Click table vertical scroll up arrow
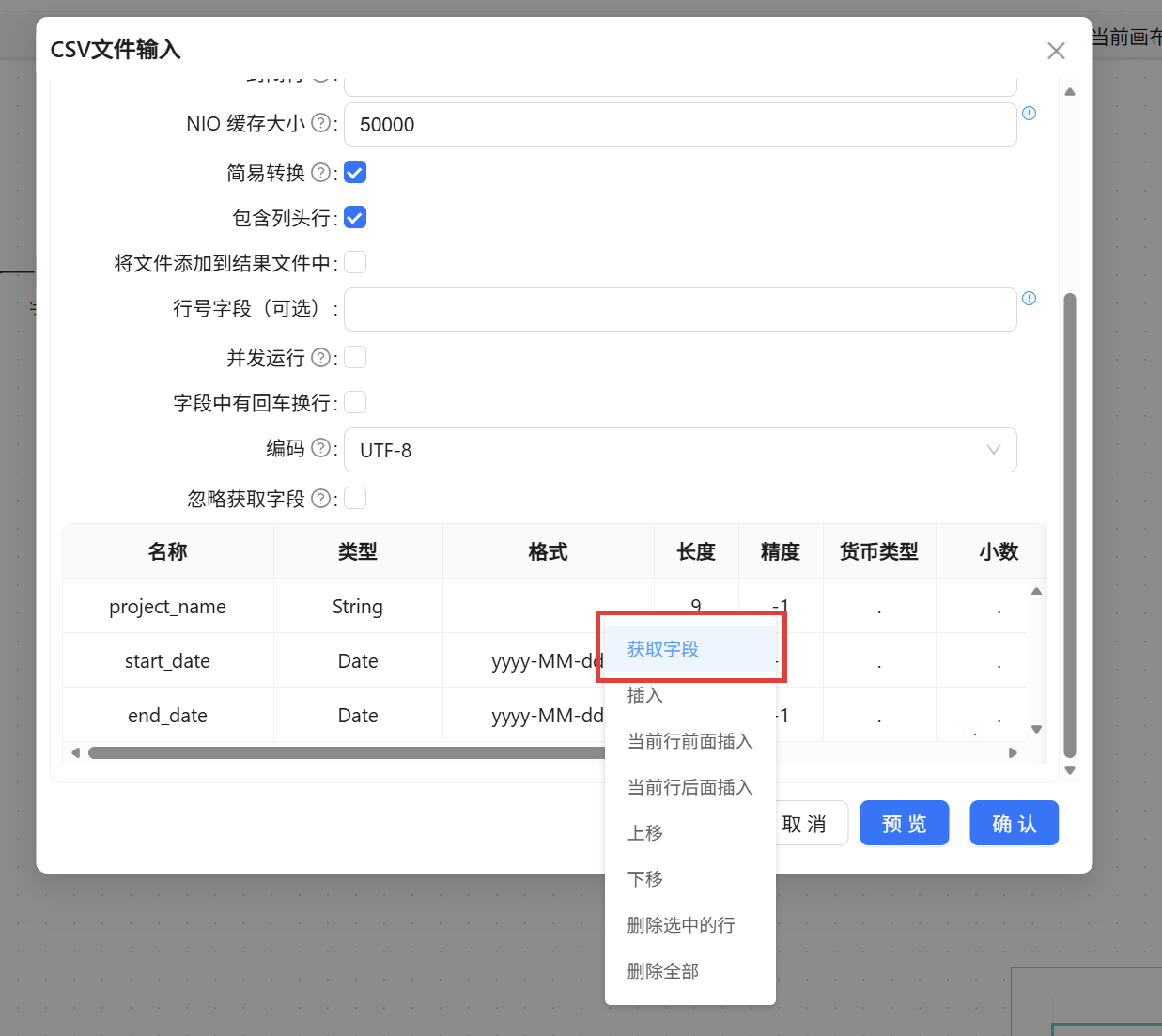Screen dimensions: 1162x1036 pyautogui.click(x=1036, y=592)
